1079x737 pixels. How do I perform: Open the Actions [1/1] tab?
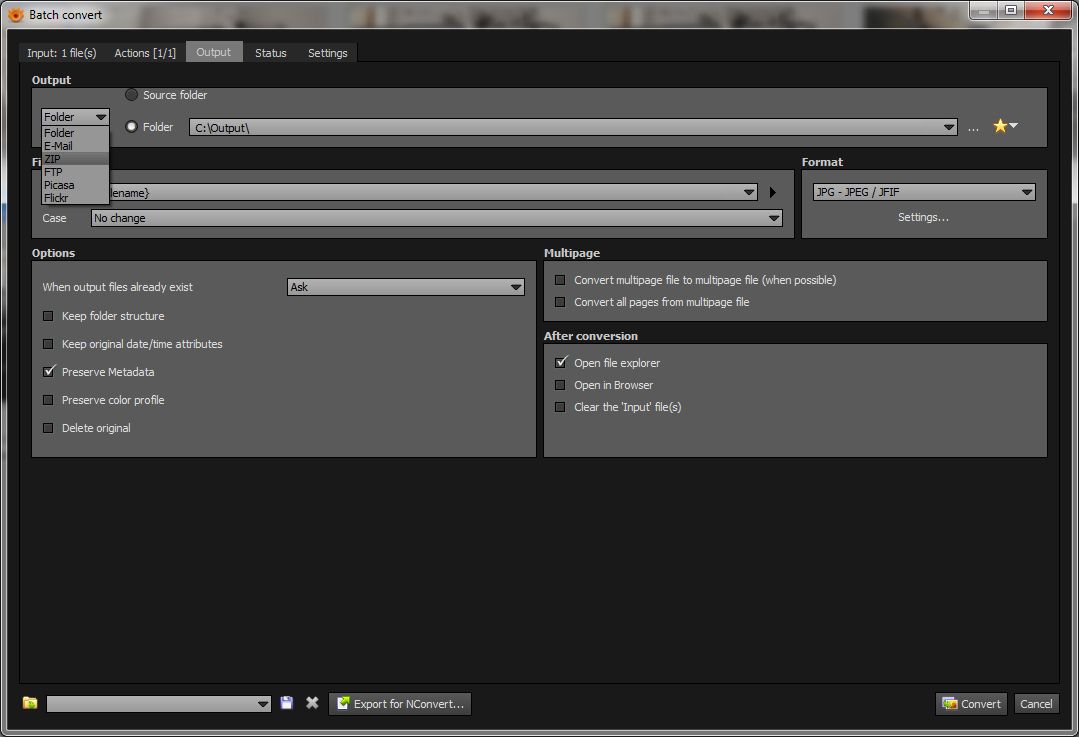click(x=145, y=53)
